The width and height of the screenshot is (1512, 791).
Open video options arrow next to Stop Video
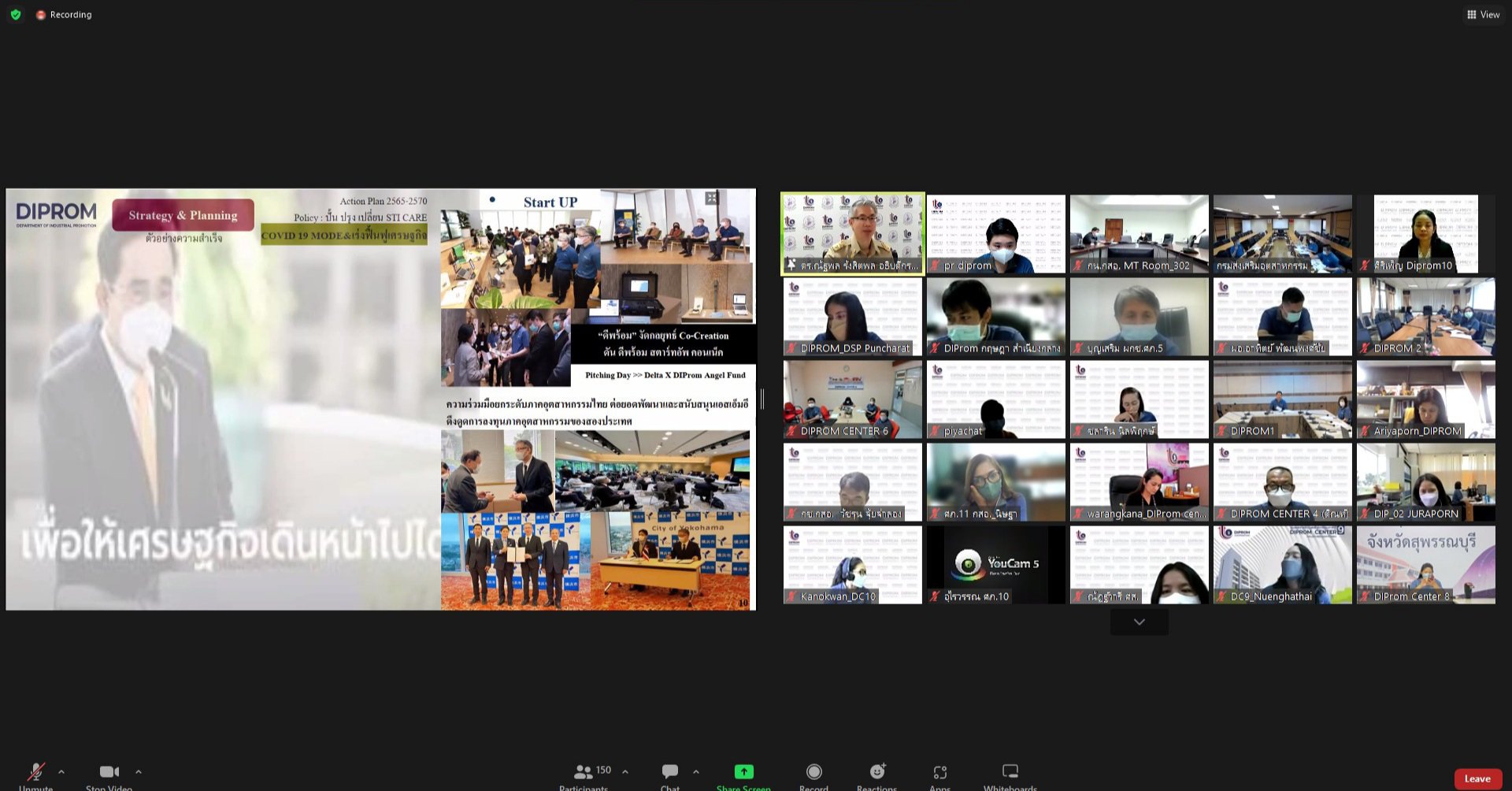click(x=139, y=772)
